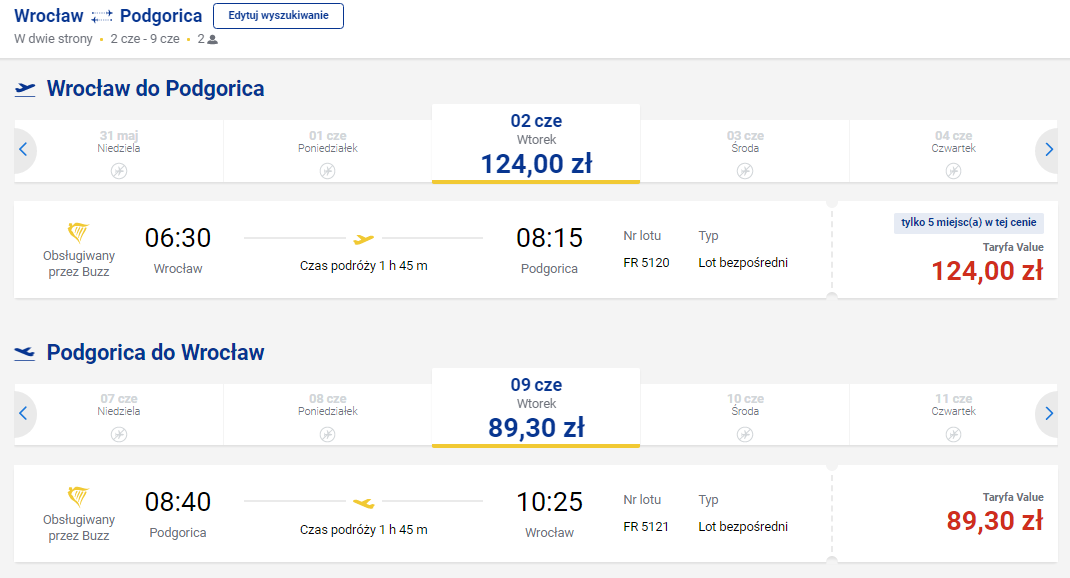
Task: Click the no-flight icon under 31 maj
Action: click(x=119, y=171)
